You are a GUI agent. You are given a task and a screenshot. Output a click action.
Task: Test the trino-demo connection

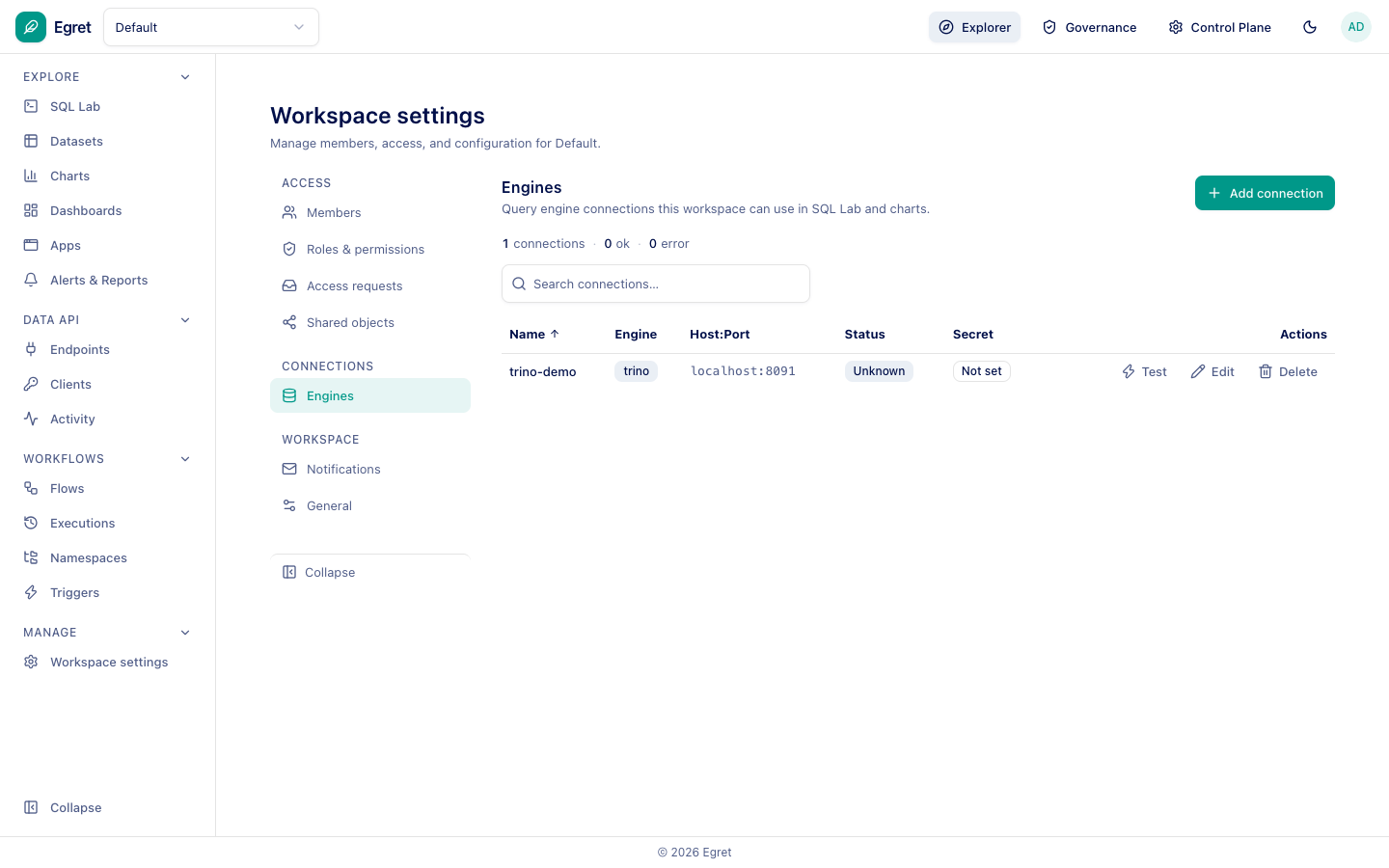click(x=1144, y=371)
